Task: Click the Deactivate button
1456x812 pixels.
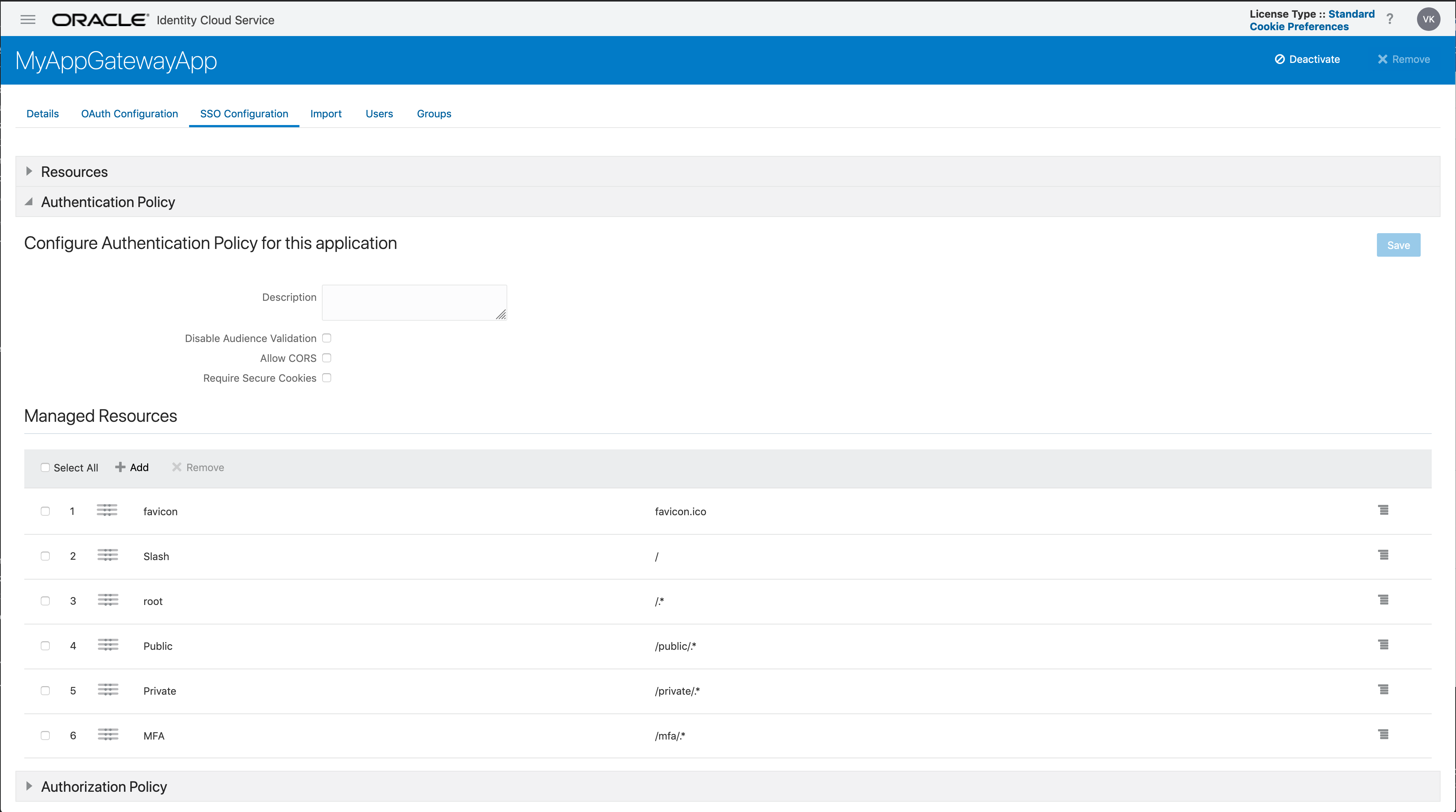Action: tap(1307, 59)
